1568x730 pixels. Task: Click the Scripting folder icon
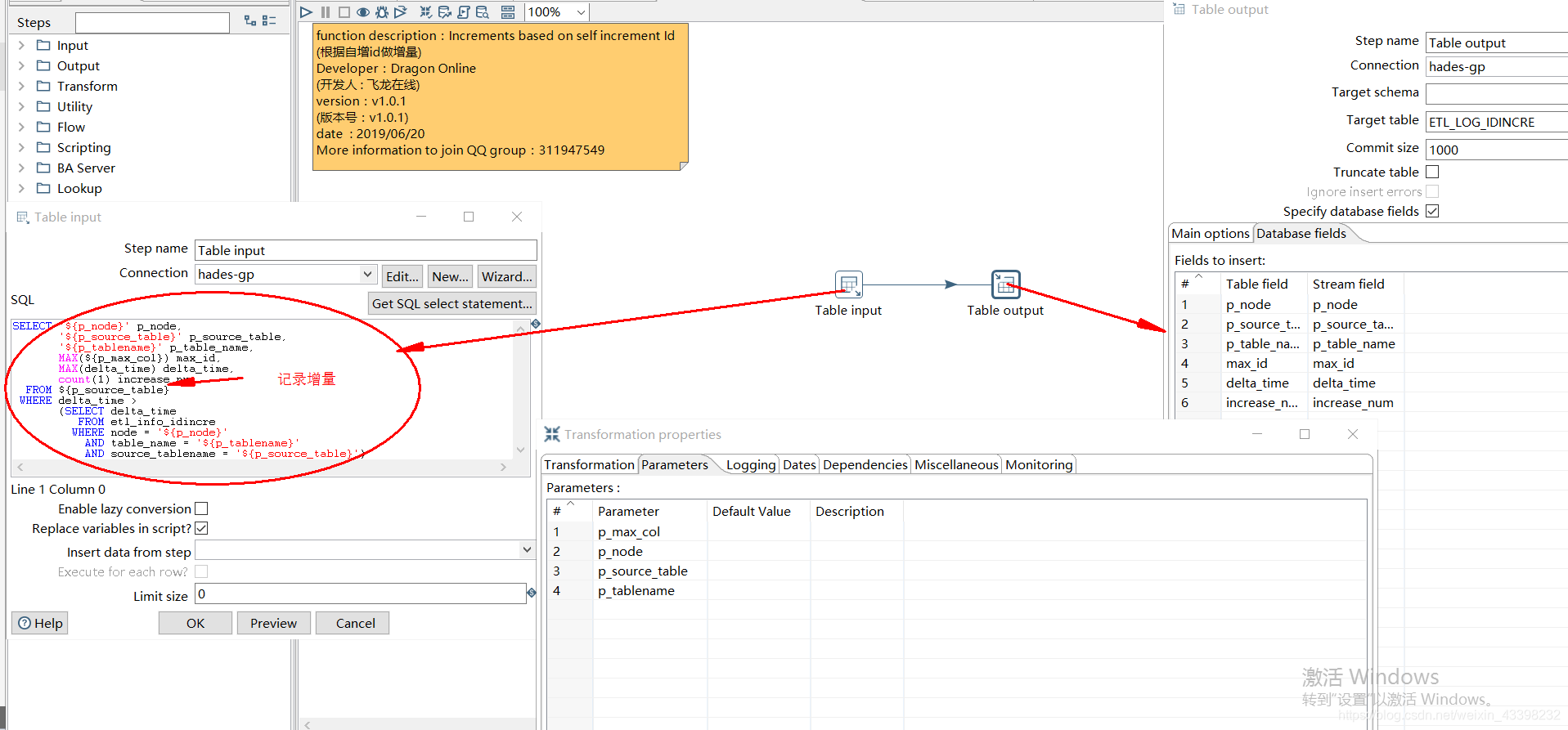[44, 148]
